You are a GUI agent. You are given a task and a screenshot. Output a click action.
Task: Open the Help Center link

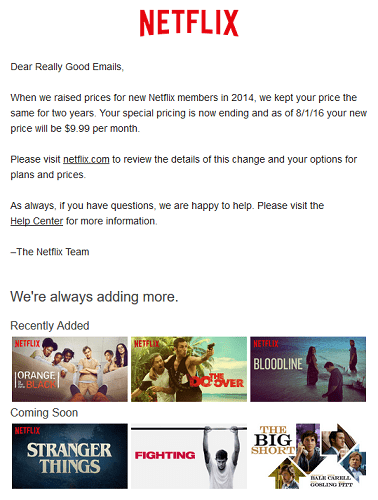point(37,221)
